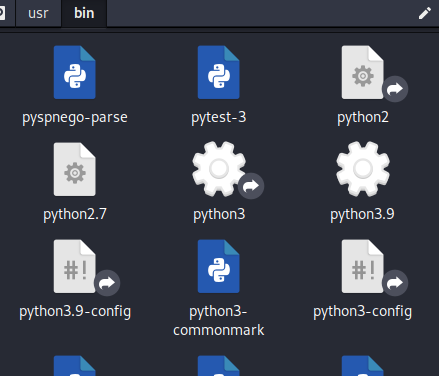
Task: Select the python2.7 executable file icon
Action: point(75,169)
